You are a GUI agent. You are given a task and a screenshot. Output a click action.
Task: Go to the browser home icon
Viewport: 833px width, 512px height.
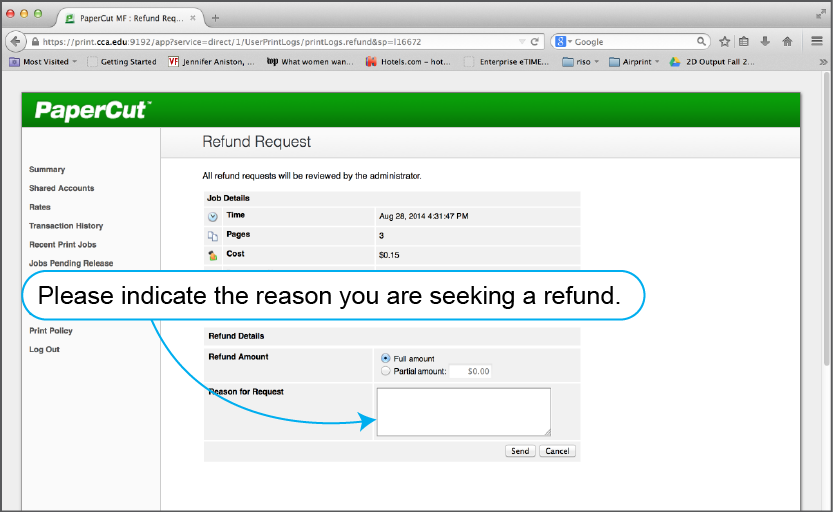click(787, 41)
